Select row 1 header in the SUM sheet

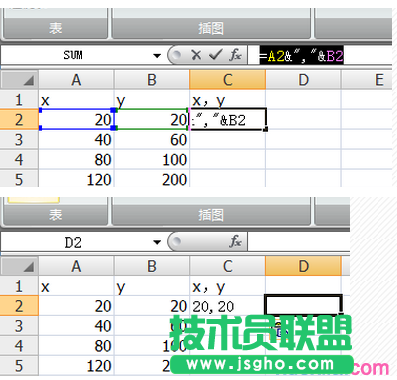(19, 100)
